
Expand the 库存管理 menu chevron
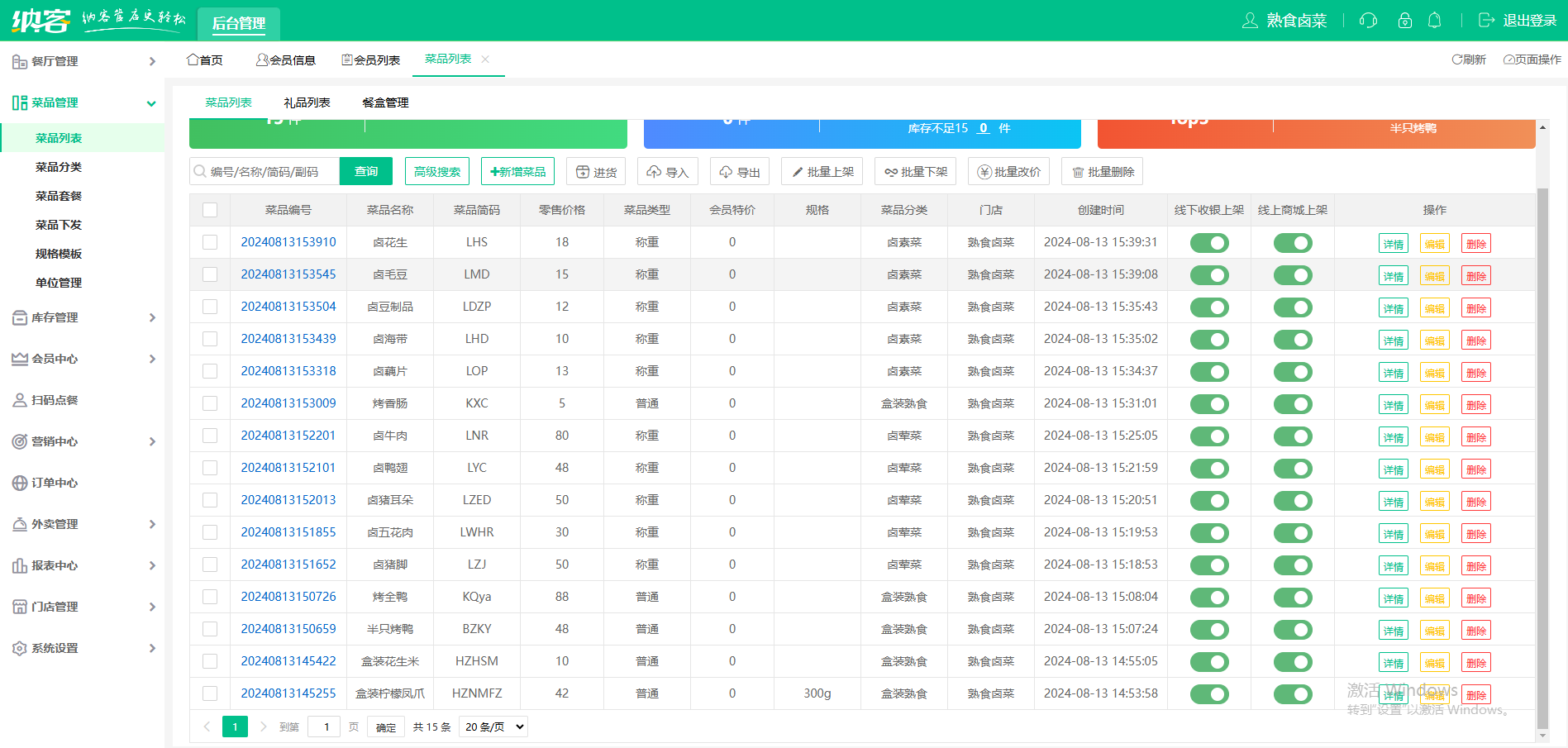coord(152,317)
